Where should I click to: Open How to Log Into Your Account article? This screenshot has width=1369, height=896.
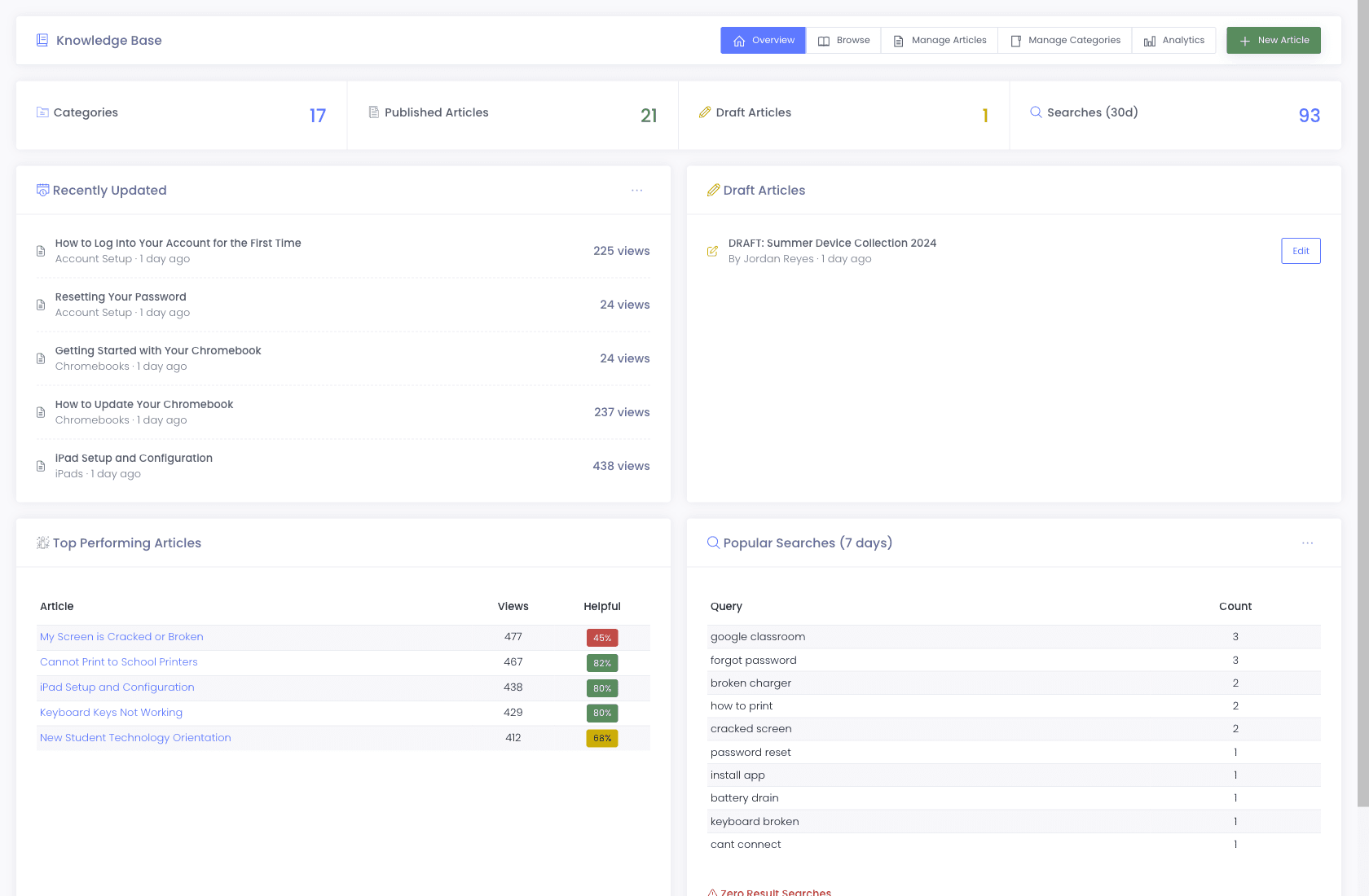[178, 243]
